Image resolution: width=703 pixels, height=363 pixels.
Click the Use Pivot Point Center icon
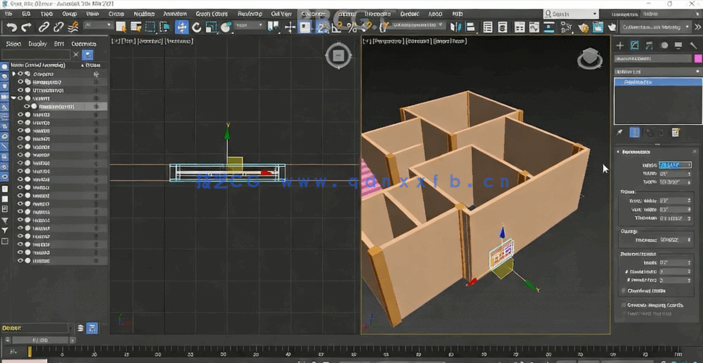(x=273, y=27)
